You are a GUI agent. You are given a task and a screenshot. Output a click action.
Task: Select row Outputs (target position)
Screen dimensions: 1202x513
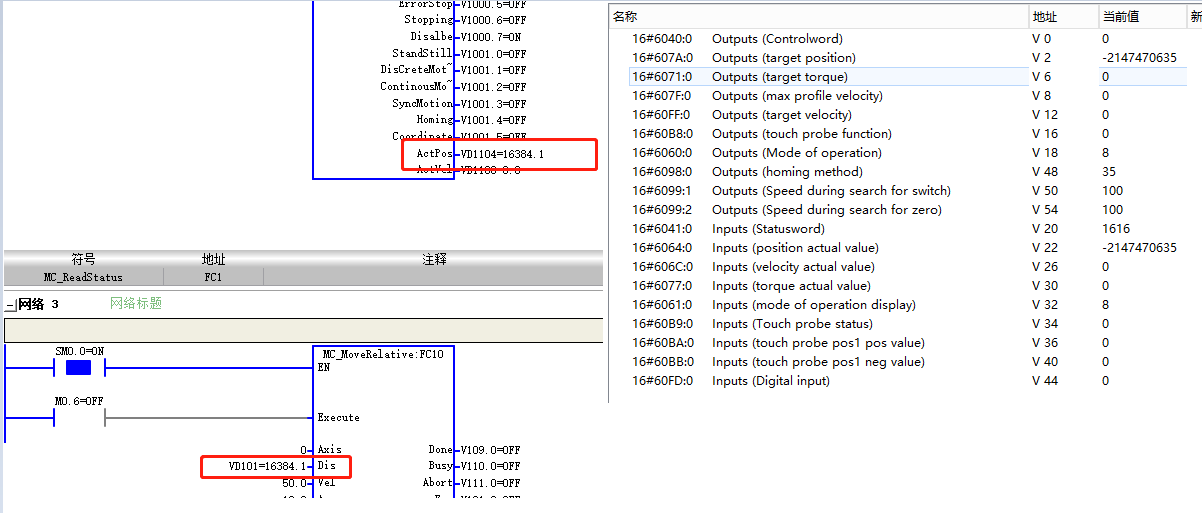(905, 58)
